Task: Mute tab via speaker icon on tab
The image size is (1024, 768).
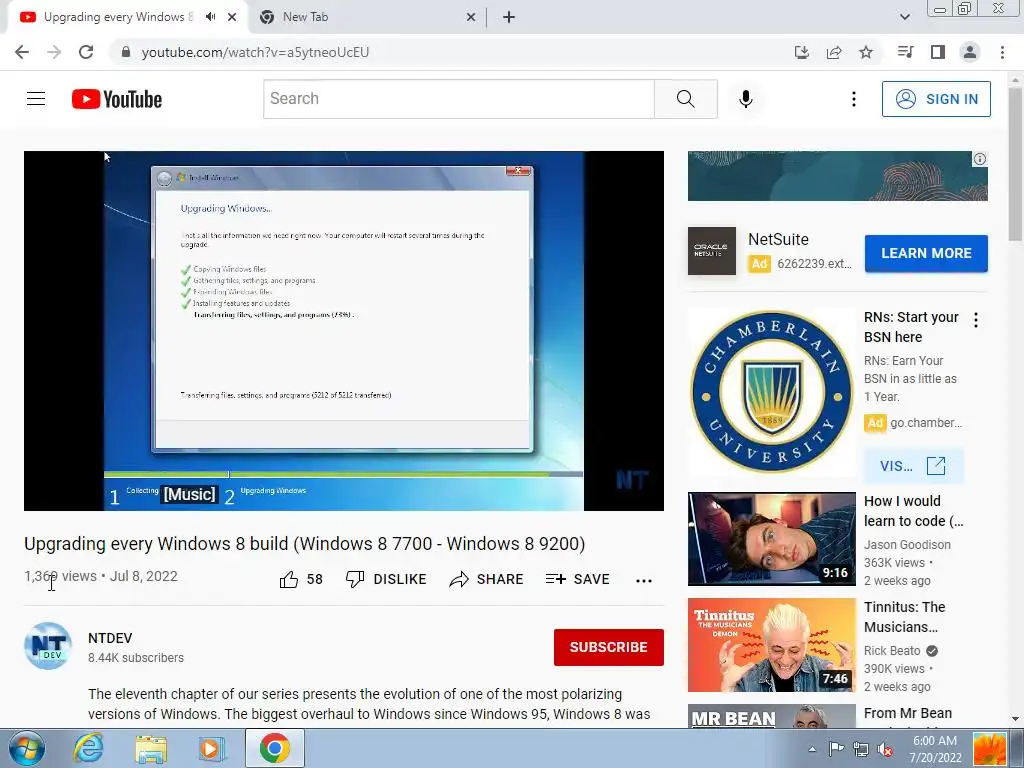Action: (x=210, y=17)
